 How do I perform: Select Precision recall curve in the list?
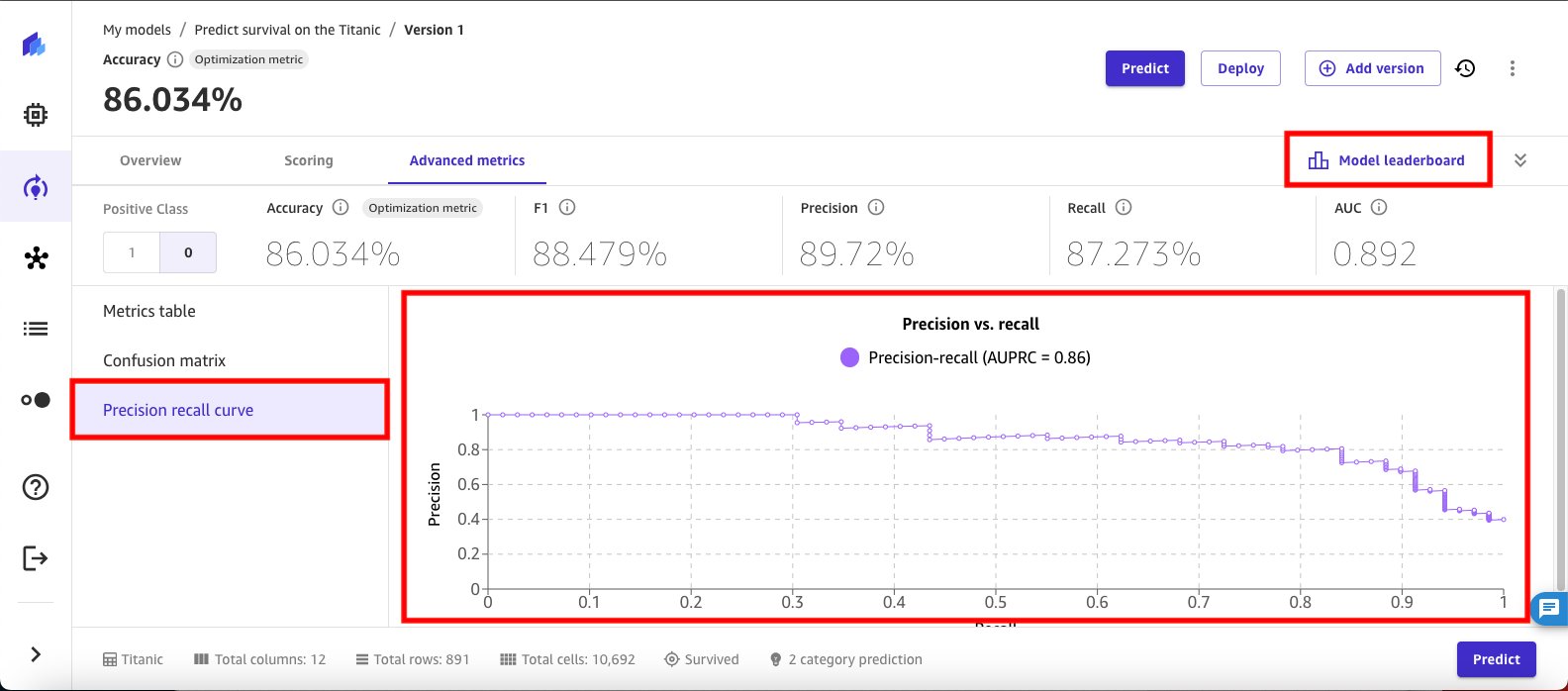230,410
